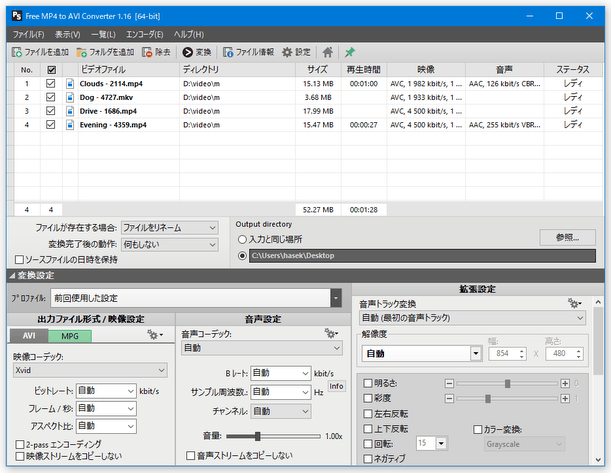
Task: Sort the list by ビデオファイル column header
Action: (x=129, y=70)
